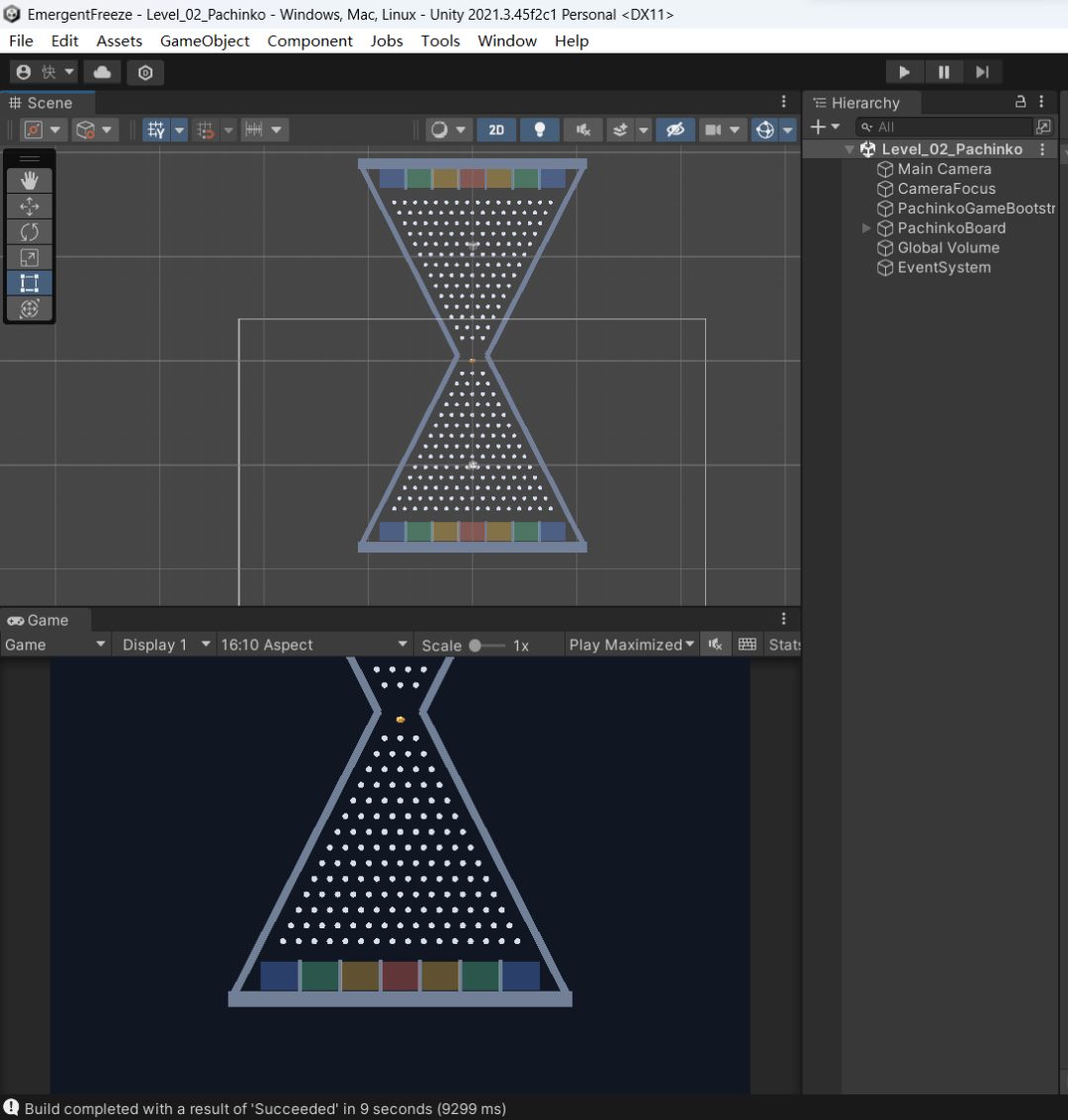This screenshot has height=1120, width=1068.
Task: Step forward one frame
Action: (982, 72)
